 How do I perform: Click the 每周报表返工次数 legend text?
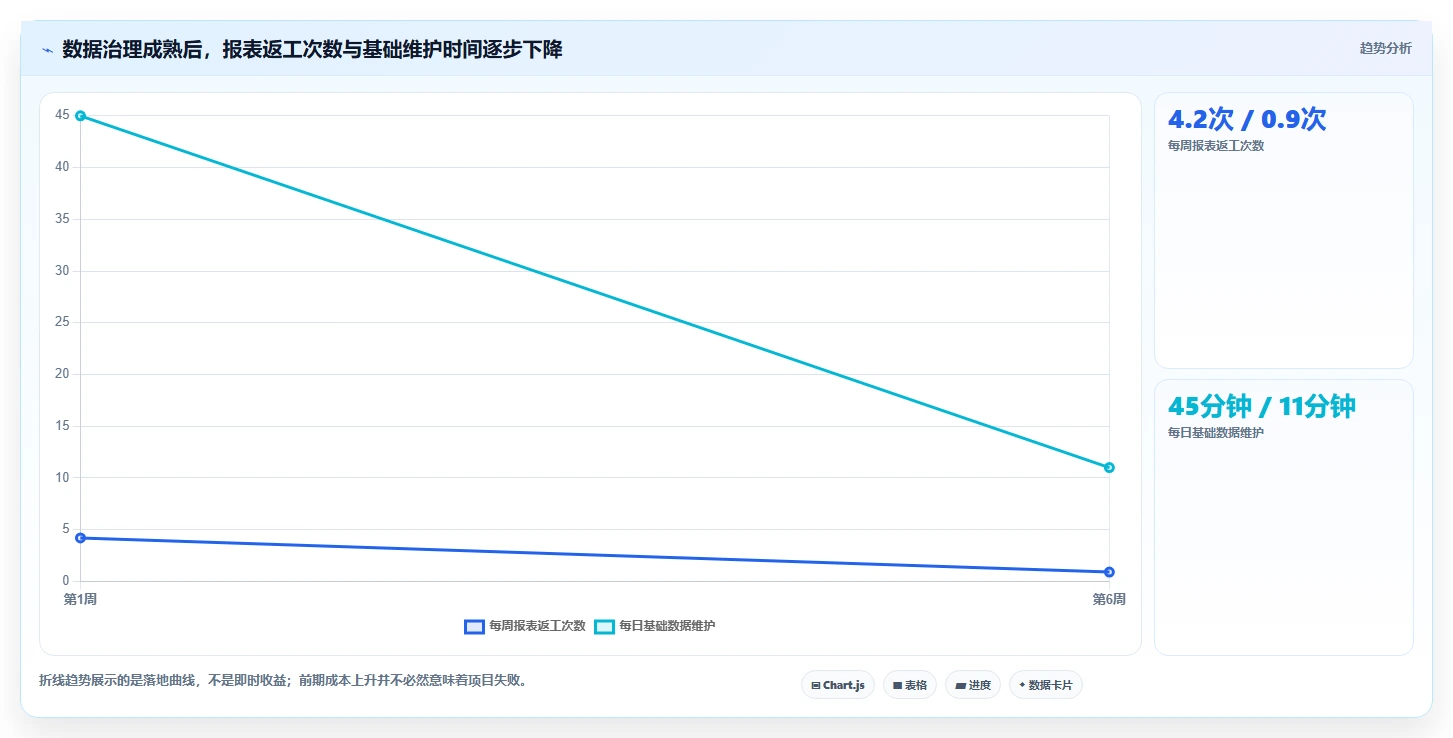tap(537, 626)
